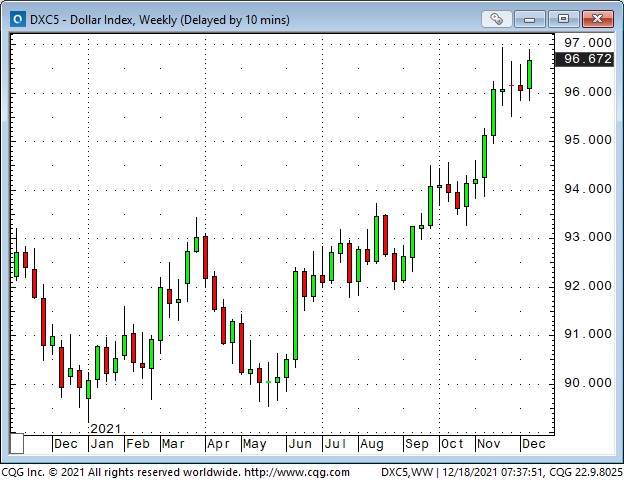The width and height of the screenshot is (624, 480).
Task: Click the 93.000 price axis label
Action: coord(588,237)
